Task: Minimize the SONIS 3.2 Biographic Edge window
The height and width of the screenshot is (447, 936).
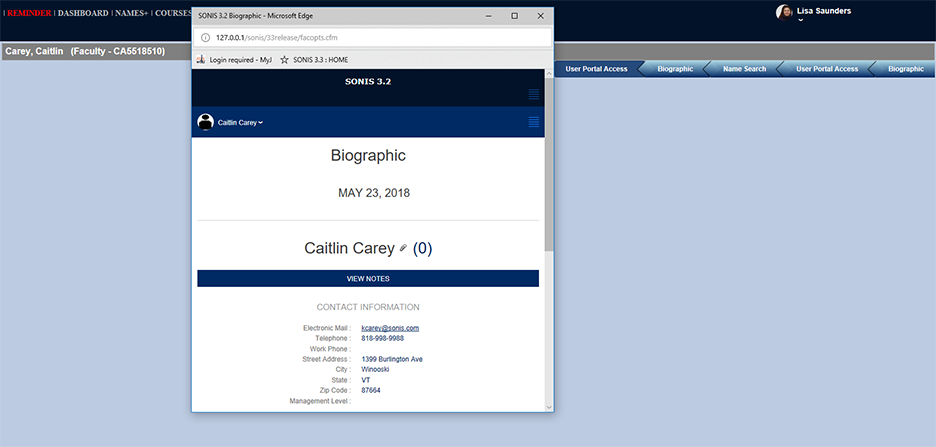Action: (x=488, y=16)
